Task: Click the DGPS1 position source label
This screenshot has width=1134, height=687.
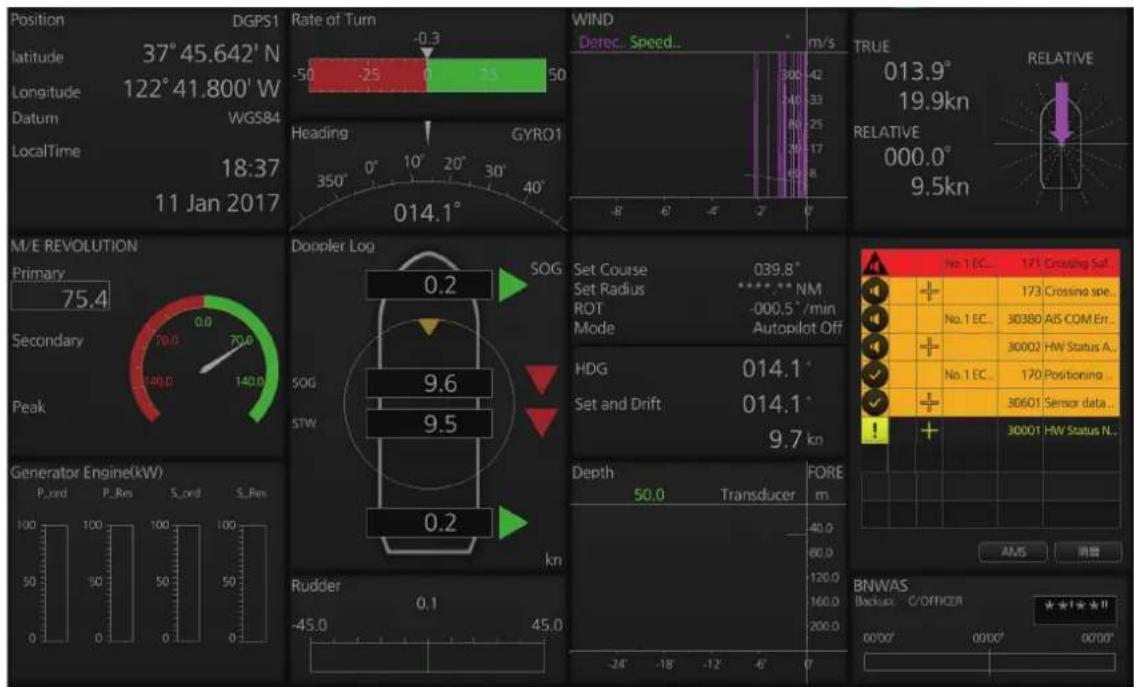Action: (x=255, y=22)
